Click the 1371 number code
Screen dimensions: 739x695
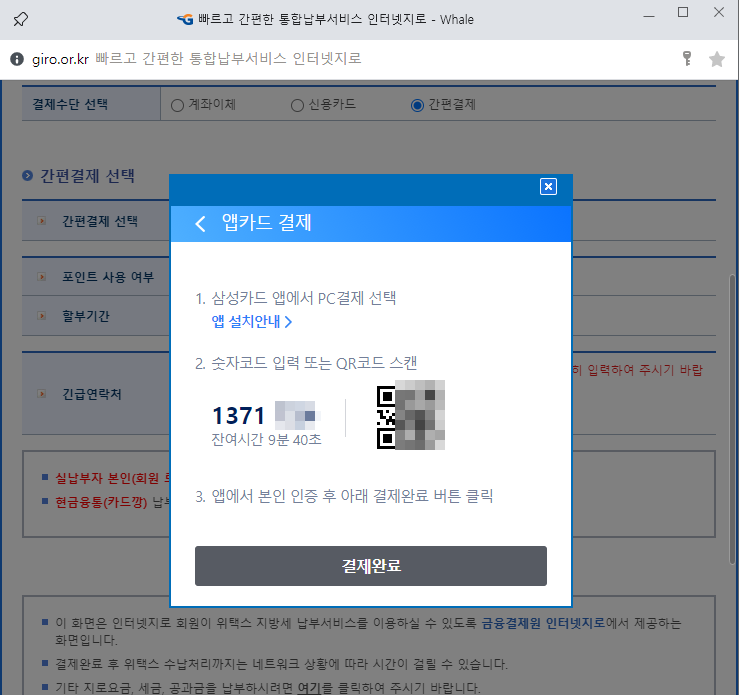click(238, 416)
